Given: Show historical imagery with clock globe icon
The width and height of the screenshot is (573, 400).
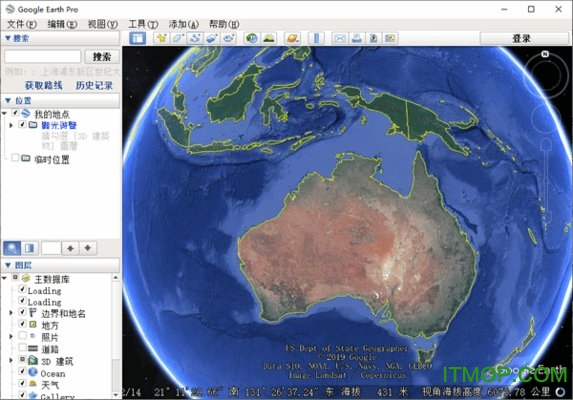Looking at the screenshot, I should pos(252,38).
